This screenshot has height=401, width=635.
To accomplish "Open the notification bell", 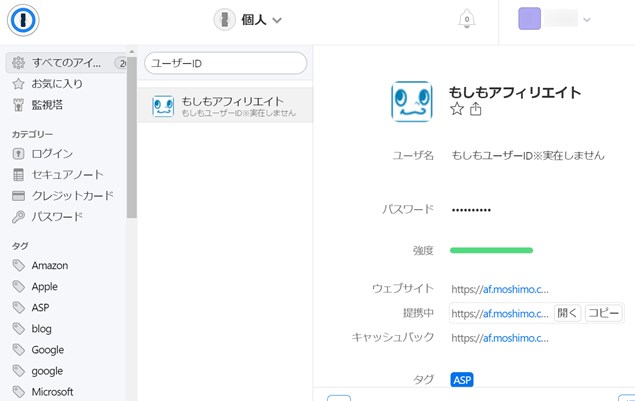I will 467,19.
